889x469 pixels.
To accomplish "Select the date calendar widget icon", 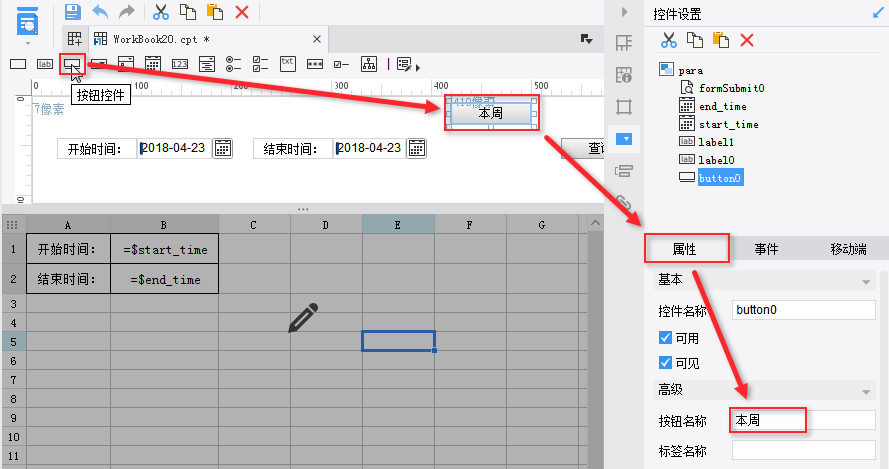I will tap(153, 64).
